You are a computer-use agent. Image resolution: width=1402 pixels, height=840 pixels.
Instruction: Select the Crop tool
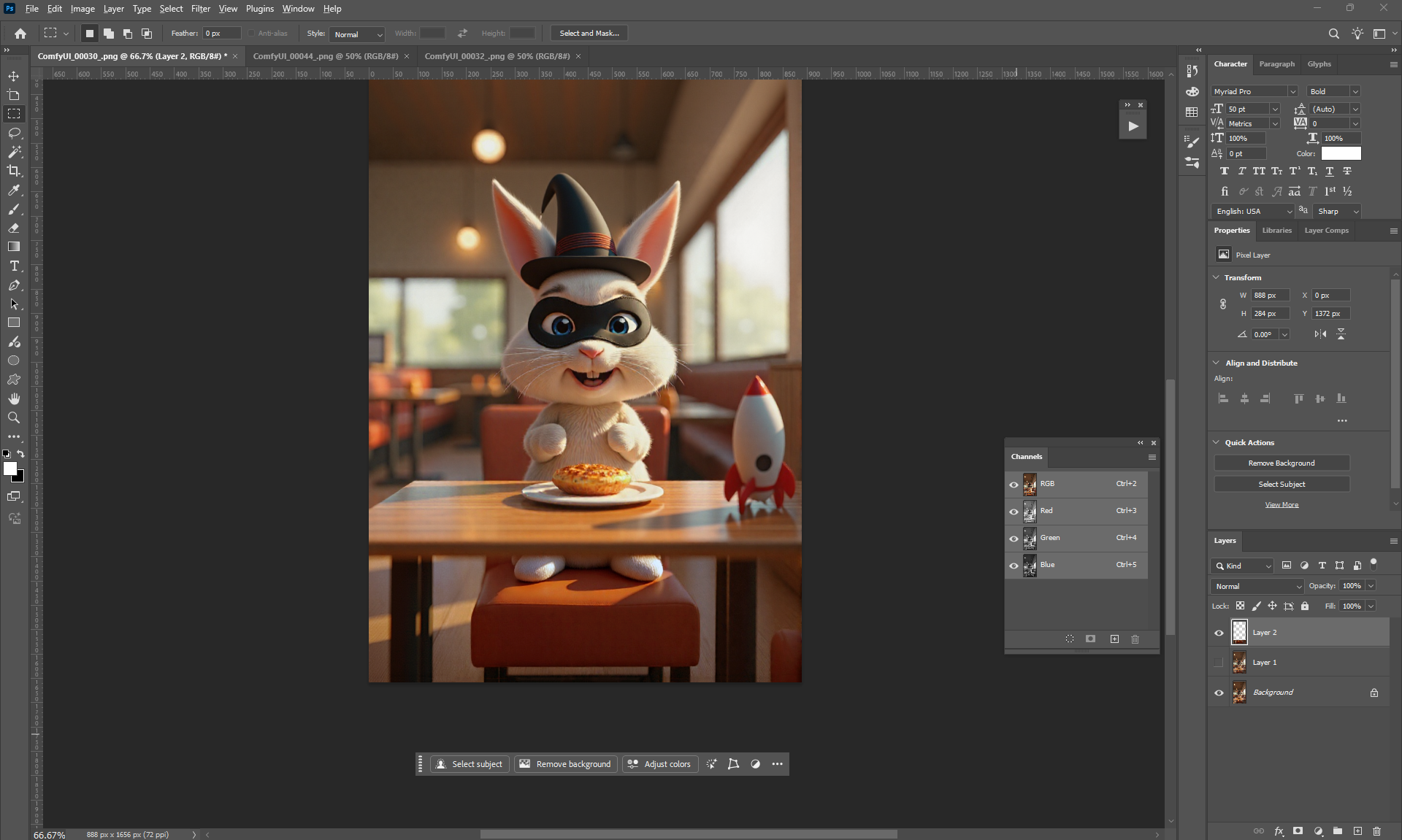[x=14, y=171]
